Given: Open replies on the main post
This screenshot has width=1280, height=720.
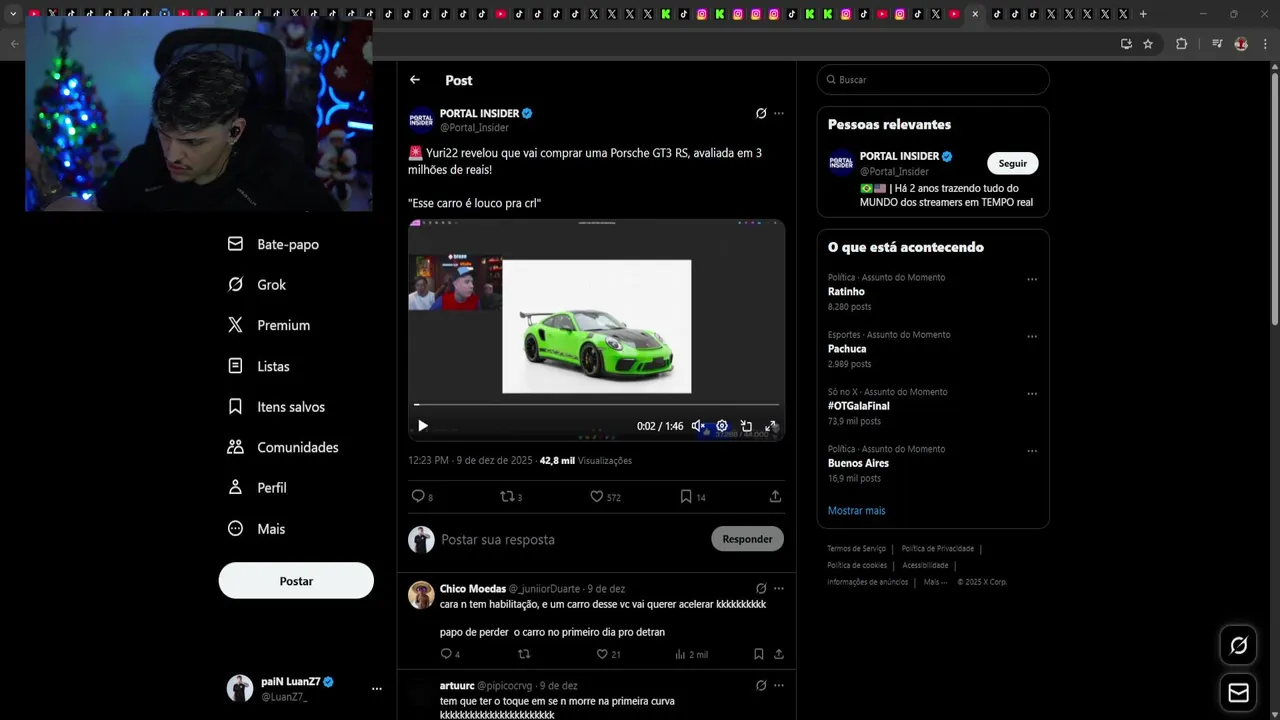Looking at the screenshot, I should (x=422, y=496).
